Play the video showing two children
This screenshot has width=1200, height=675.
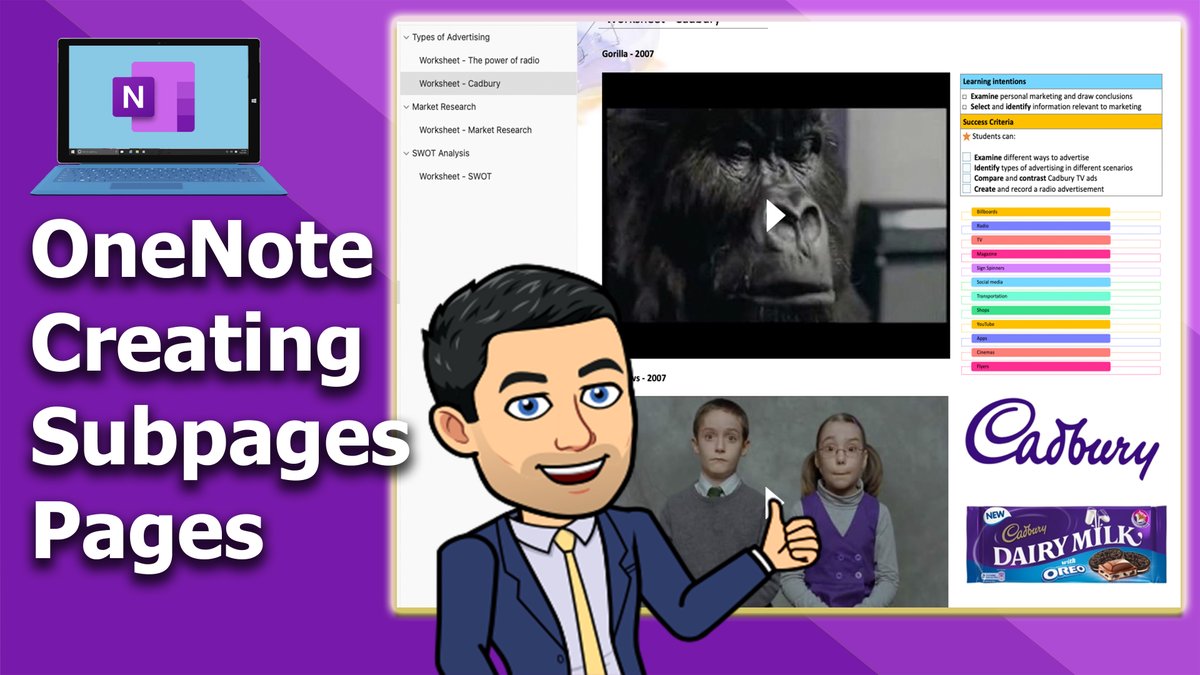(x=775, y=503)
